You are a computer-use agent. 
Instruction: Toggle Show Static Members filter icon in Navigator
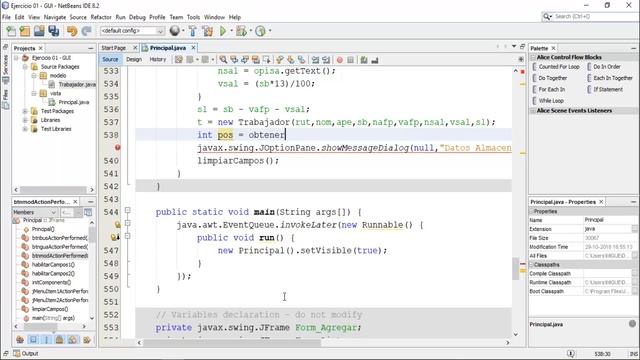tap(47, 339)
